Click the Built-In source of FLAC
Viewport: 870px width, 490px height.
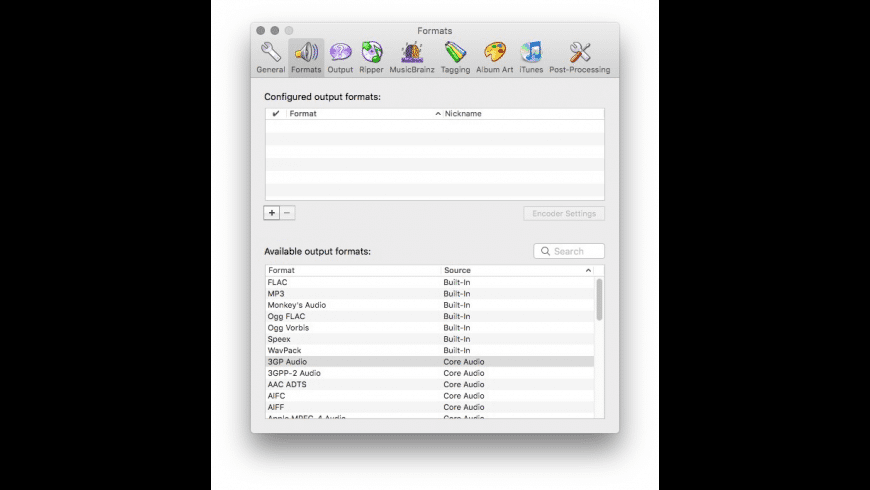(x=457, y=282)
